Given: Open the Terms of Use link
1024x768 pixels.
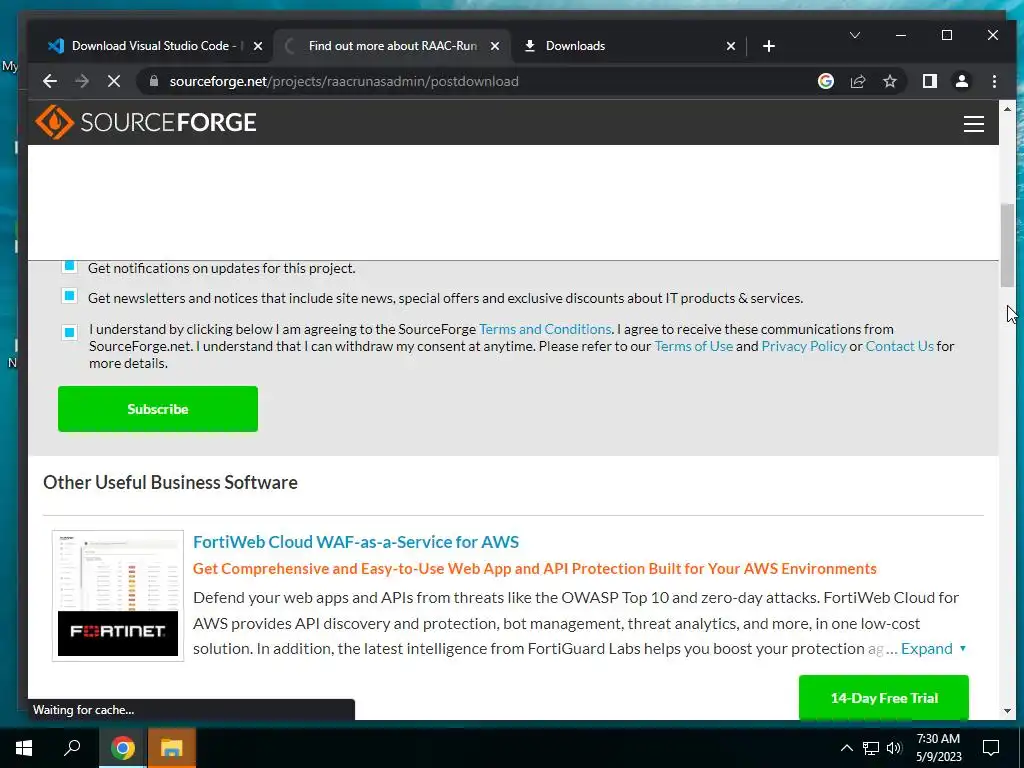Looking at the screenshot, I should pos(694,346).
